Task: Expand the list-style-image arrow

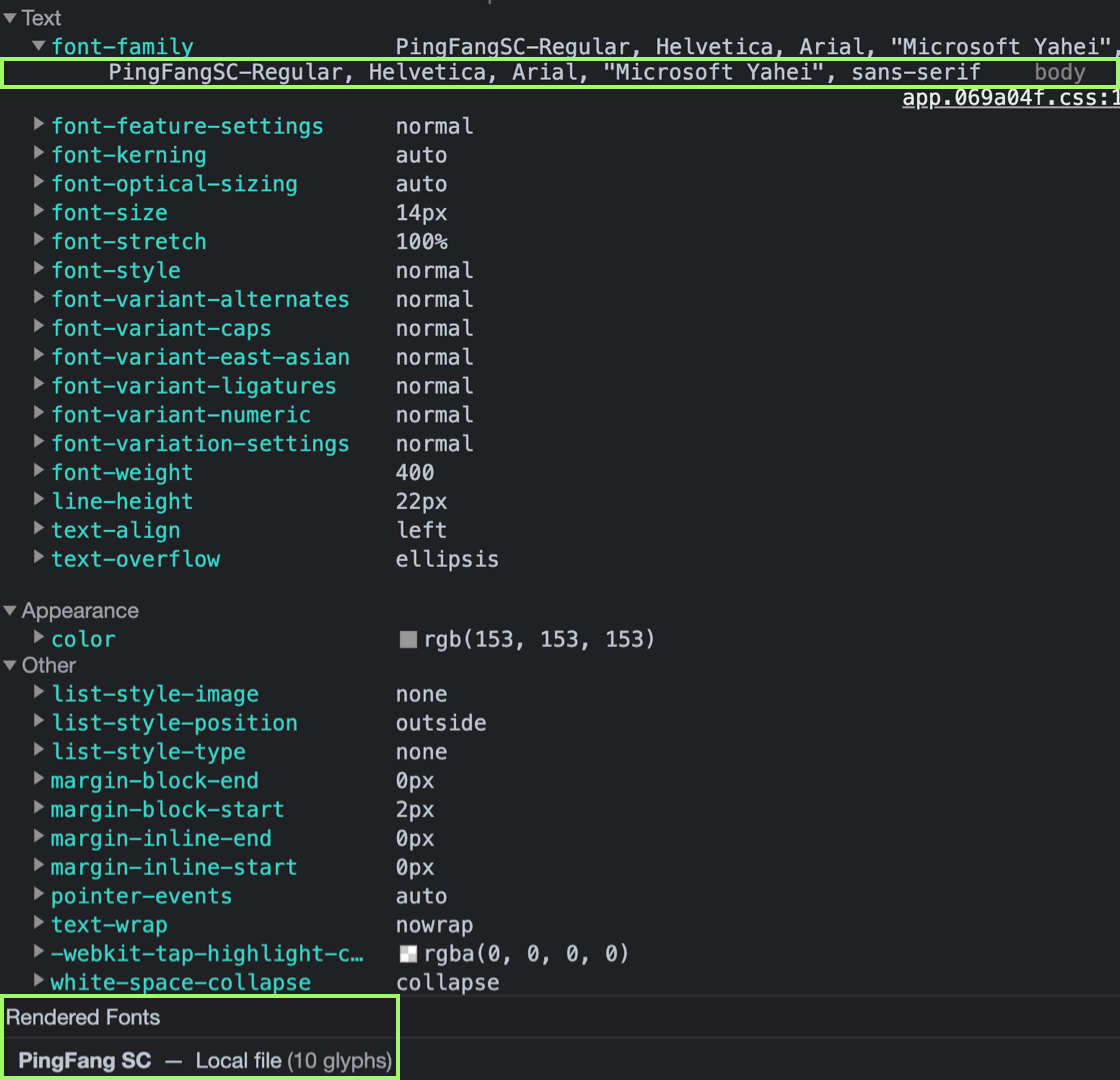Action: (x=39, y=692)
